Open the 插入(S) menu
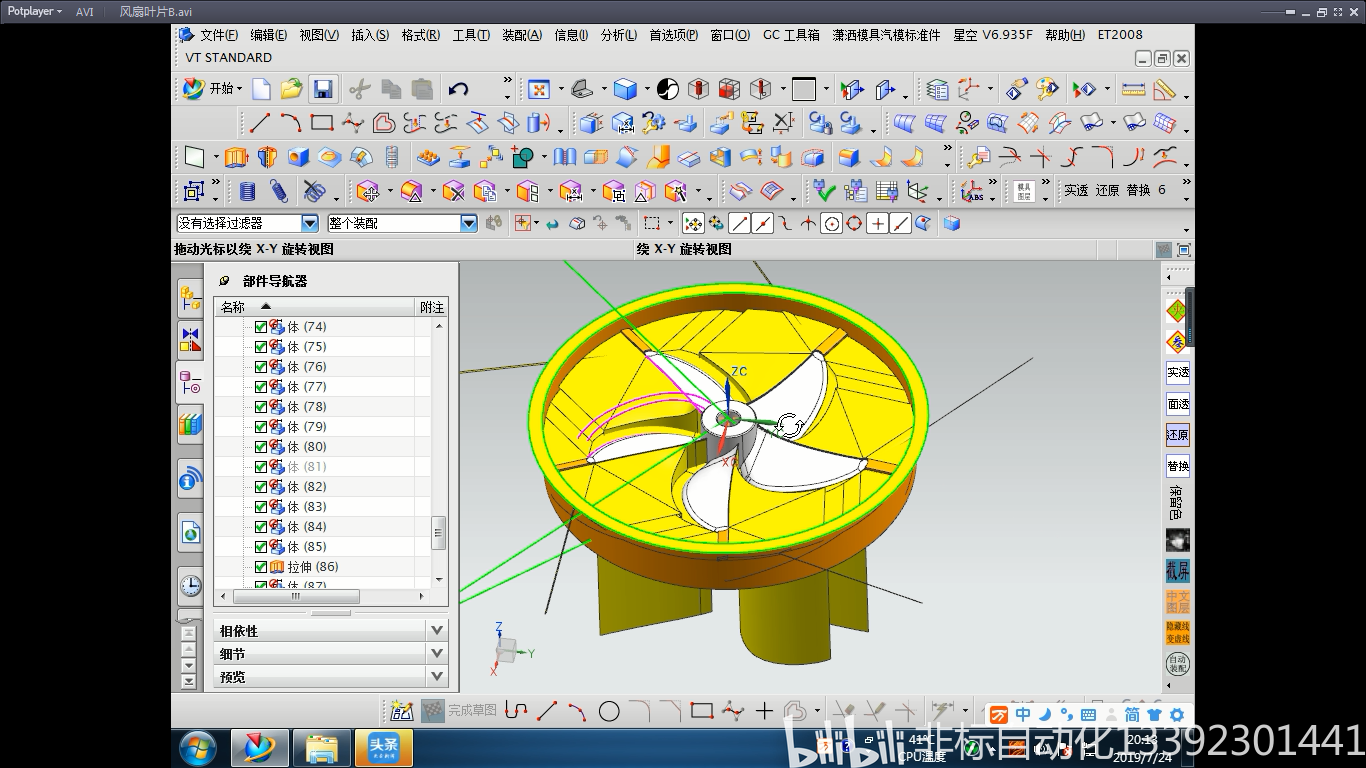 click(x=369, y=35)
